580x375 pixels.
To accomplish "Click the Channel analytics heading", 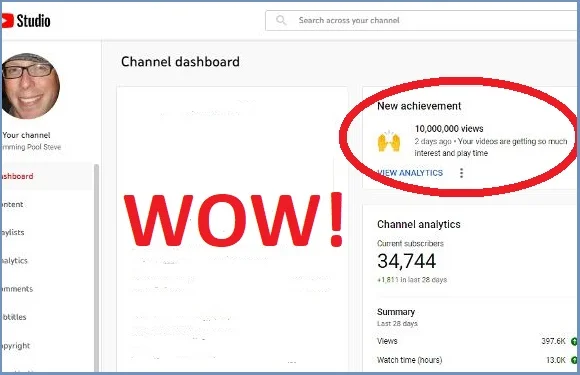I will pyautogui.click(x=419, y=224).
